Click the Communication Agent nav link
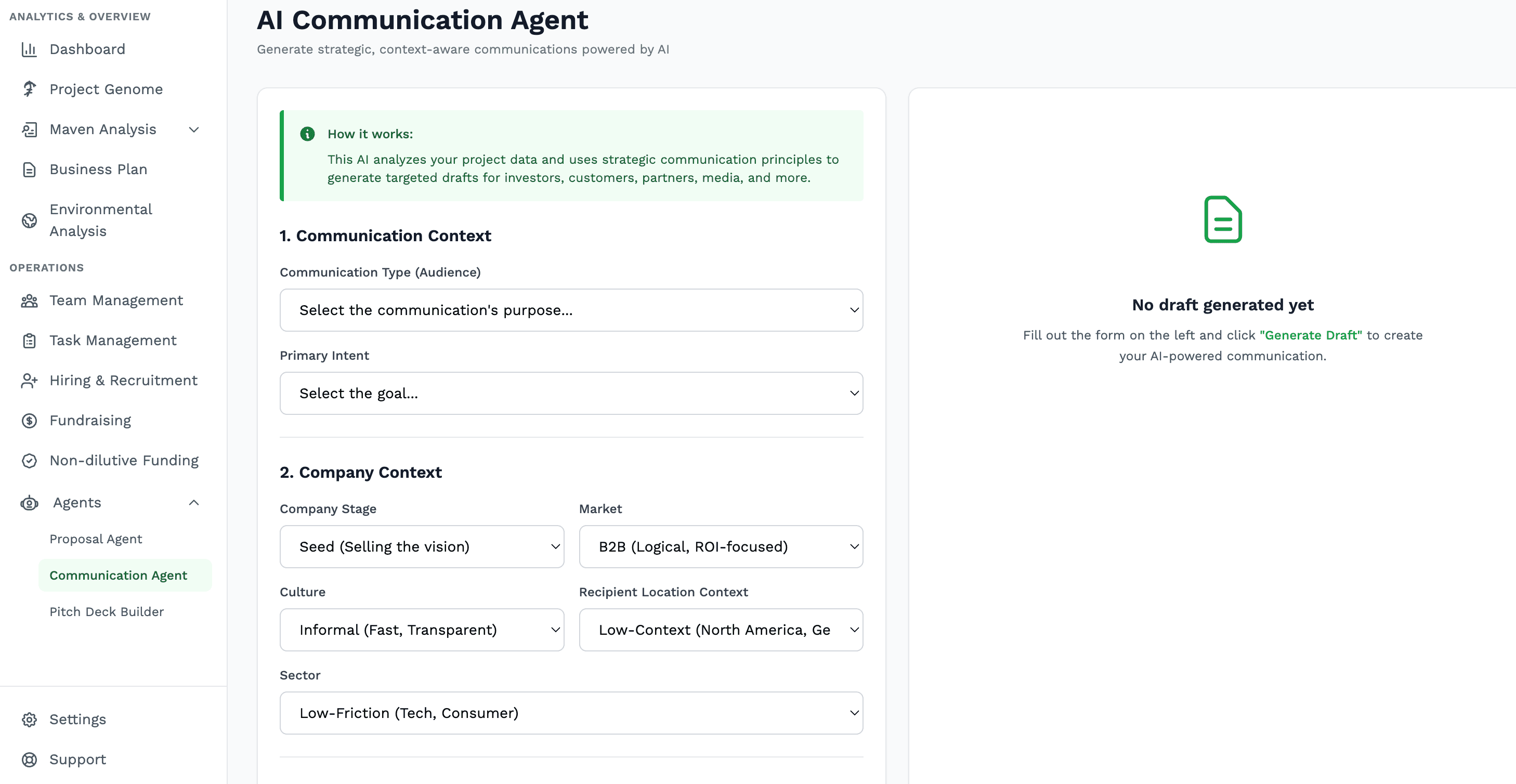The height and width of the screenshot is (784, 1516). click(x=117, y=575)
